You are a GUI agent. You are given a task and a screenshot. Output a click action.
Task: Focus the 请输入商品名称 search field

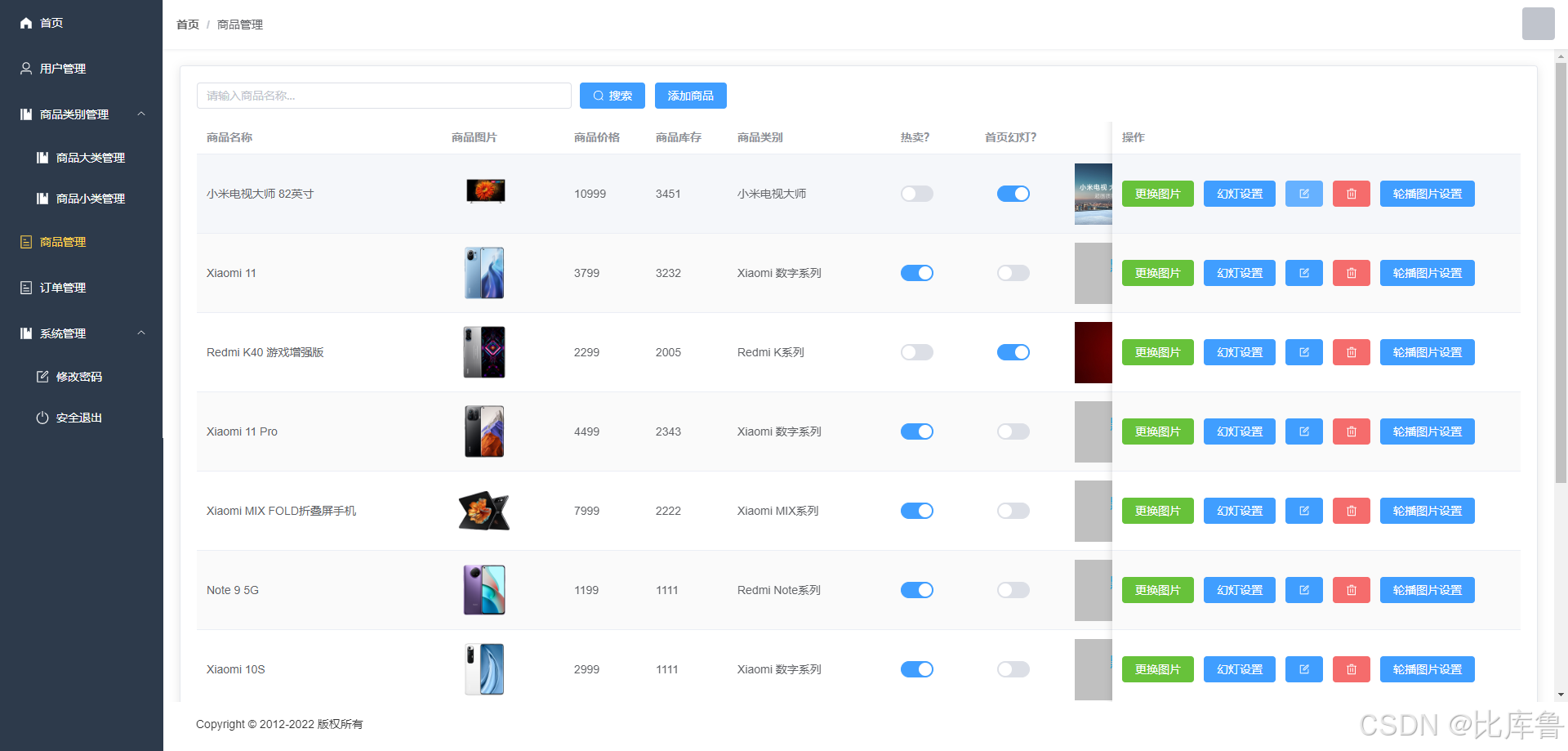coord(384,96)
